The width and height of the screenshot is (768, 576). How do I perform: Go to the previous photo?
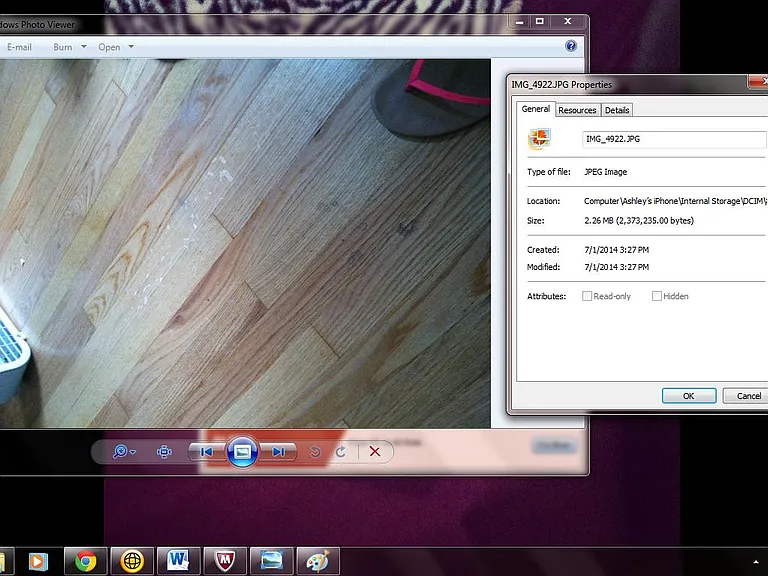(206, 452)
